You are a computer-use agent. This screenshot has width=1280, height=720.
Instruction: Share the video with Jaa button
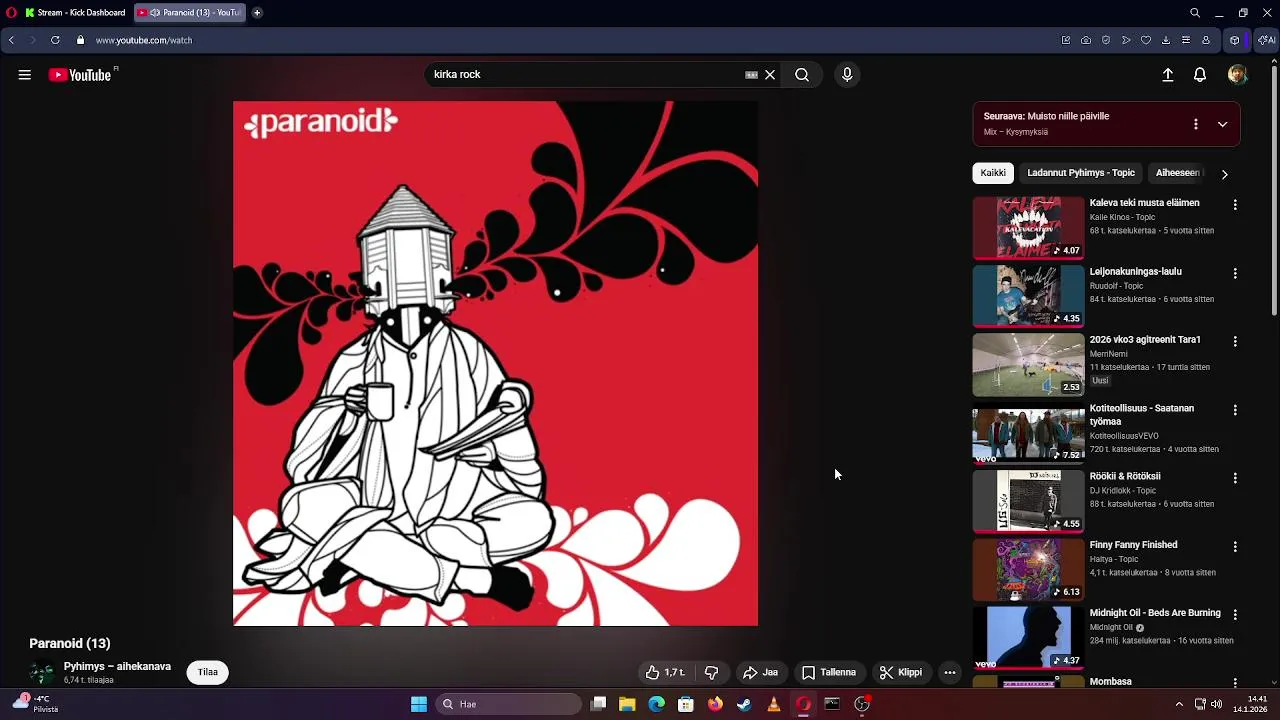(x=761, y=672)
